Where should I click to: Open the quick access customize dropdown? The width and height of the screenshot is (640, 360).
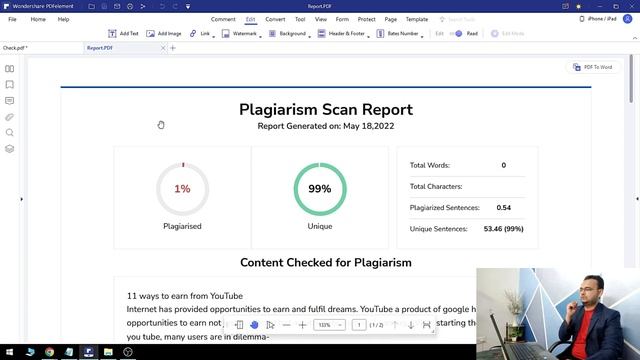[x=188, y=6]
